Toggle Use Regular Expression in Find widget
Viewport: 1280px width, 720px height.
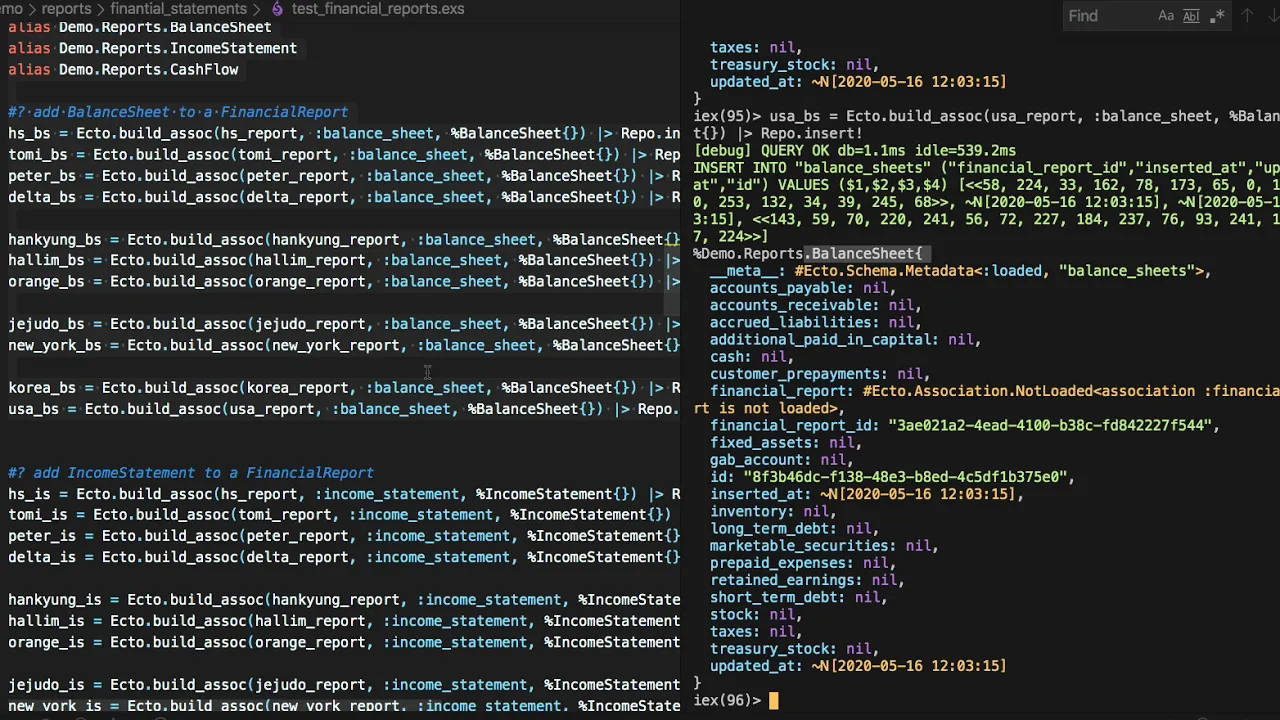[1217, 16]
